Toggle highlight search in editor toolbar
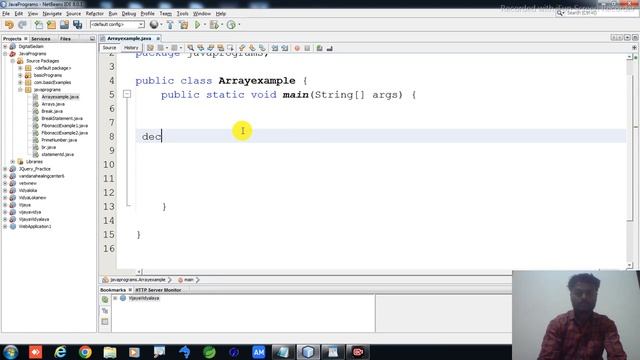Image resolution: width=640 pixels, height=360 pixels. pos(220,48)
